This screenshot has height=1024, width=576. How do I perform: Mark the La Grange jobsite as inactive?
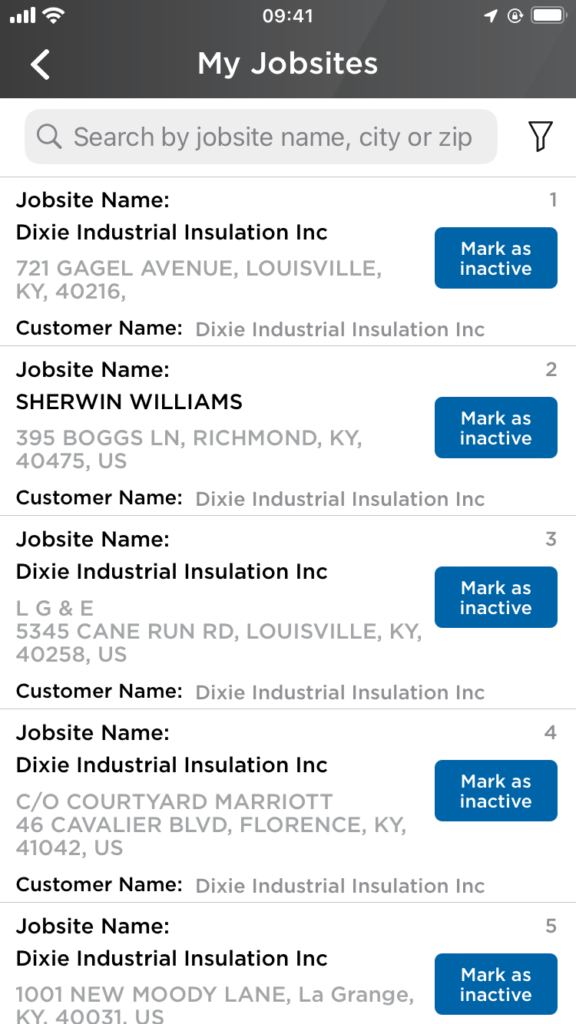point(495,984)
